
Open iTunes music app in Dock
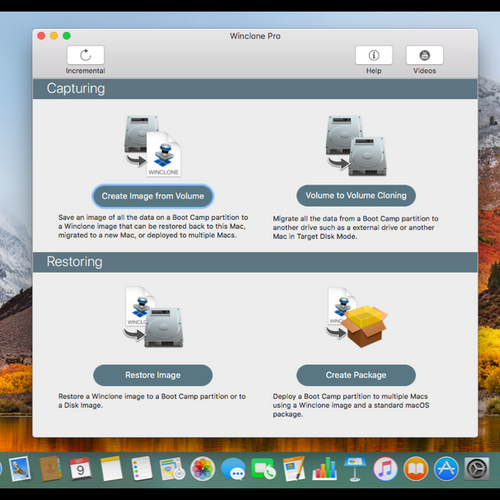click(385, 469)
